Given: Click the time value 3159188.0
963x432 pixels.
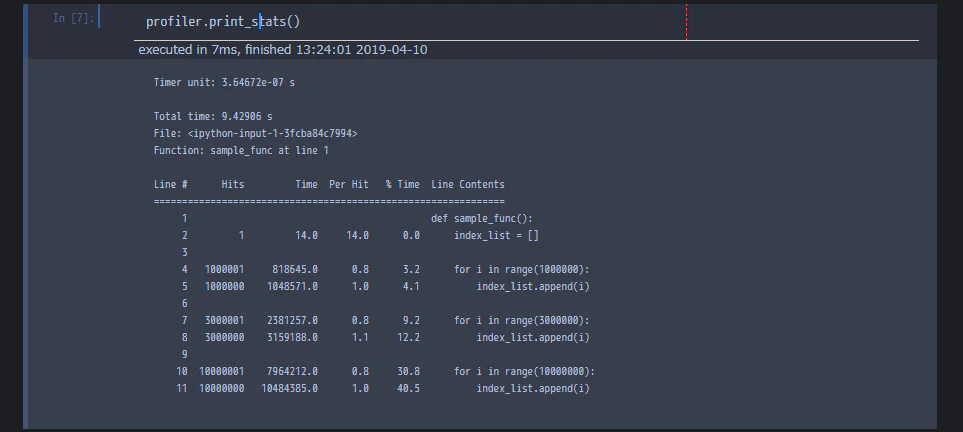Looking at the screenshot, I should [x=292, y=337].
